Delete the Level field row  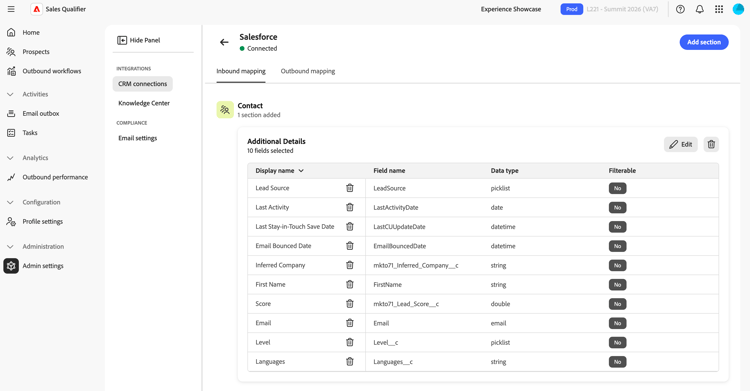point(350,342)
